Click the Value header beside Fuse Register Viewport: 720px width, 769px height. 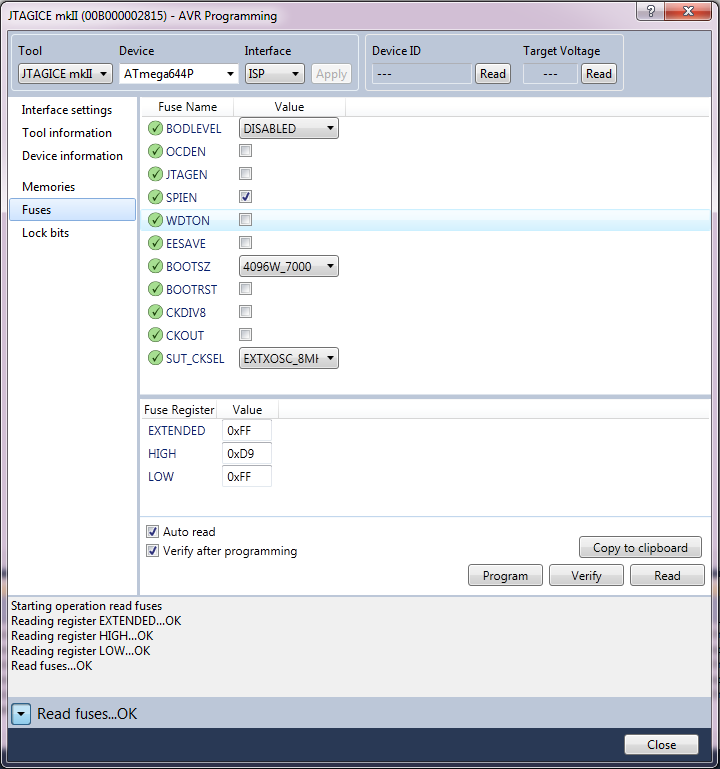coord(247,410)
